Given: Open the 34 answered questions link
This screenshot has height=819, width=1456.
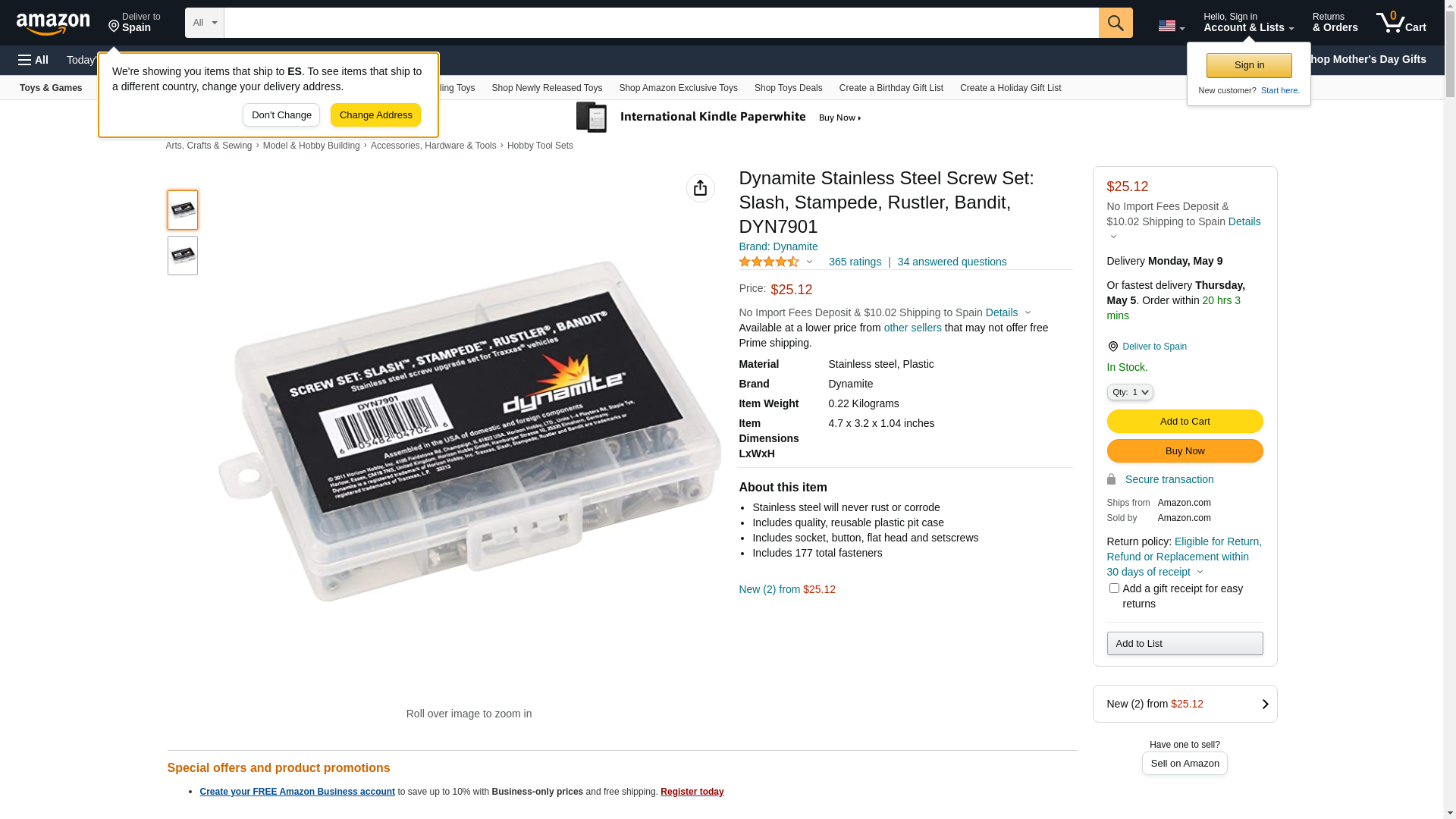Looking at the screenshot, I should pos(952,262).
